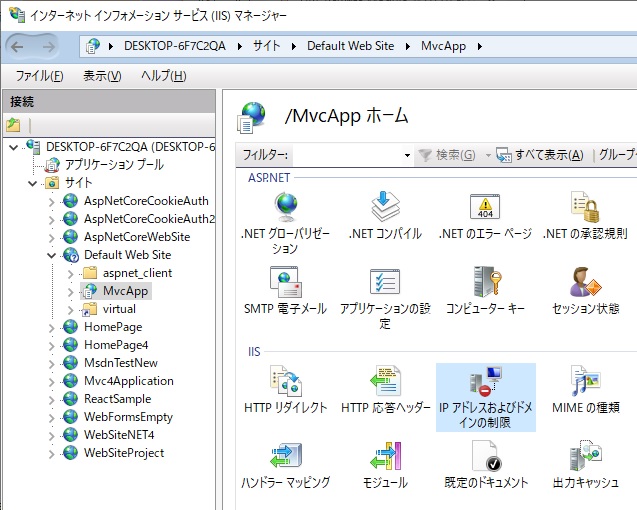Click the connect icon in 接続 toolbar
Viewport: 637px width, 510px height.
click(13, 125)
